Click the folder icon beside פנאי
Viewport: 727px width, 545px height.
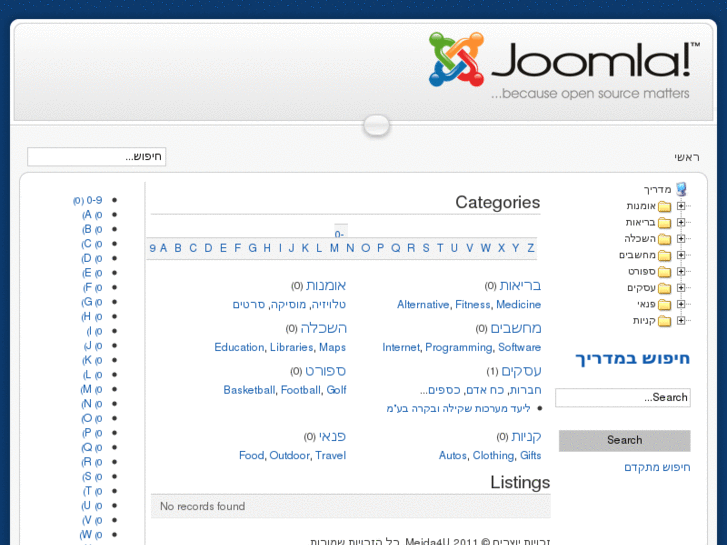[664, 304]
